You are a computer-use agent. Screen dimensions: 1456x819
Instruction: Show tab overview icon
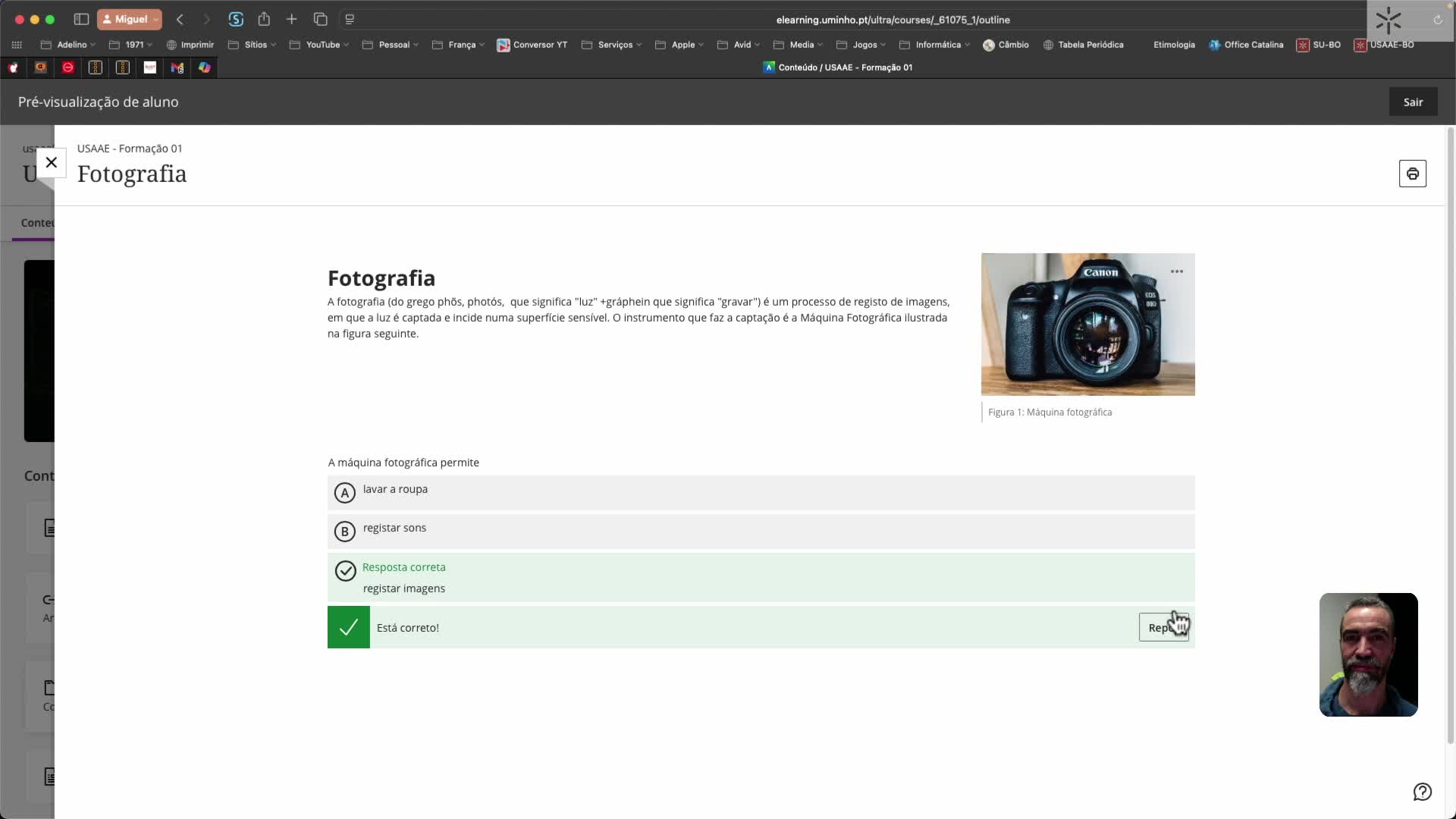[320, 19]
